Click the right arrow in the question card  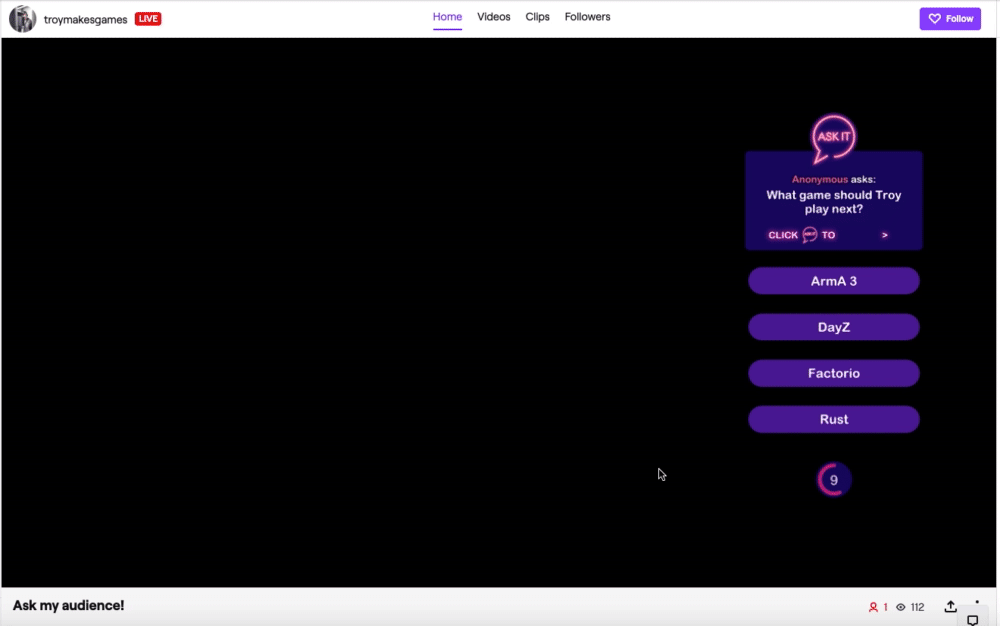click(x=885, y=235)
